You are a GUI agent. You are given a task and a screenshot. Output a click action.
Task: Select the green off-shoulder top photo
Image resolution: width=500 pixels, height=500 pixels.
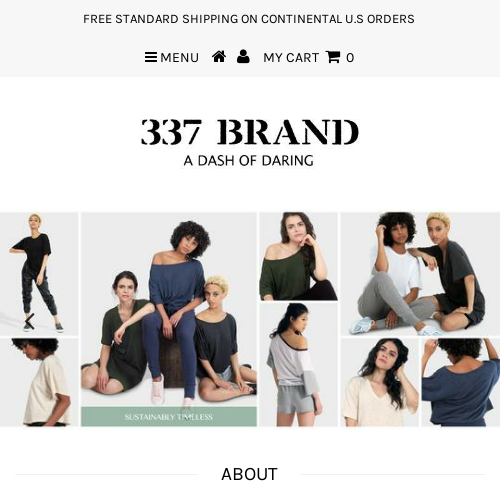[x=299, y=256]
